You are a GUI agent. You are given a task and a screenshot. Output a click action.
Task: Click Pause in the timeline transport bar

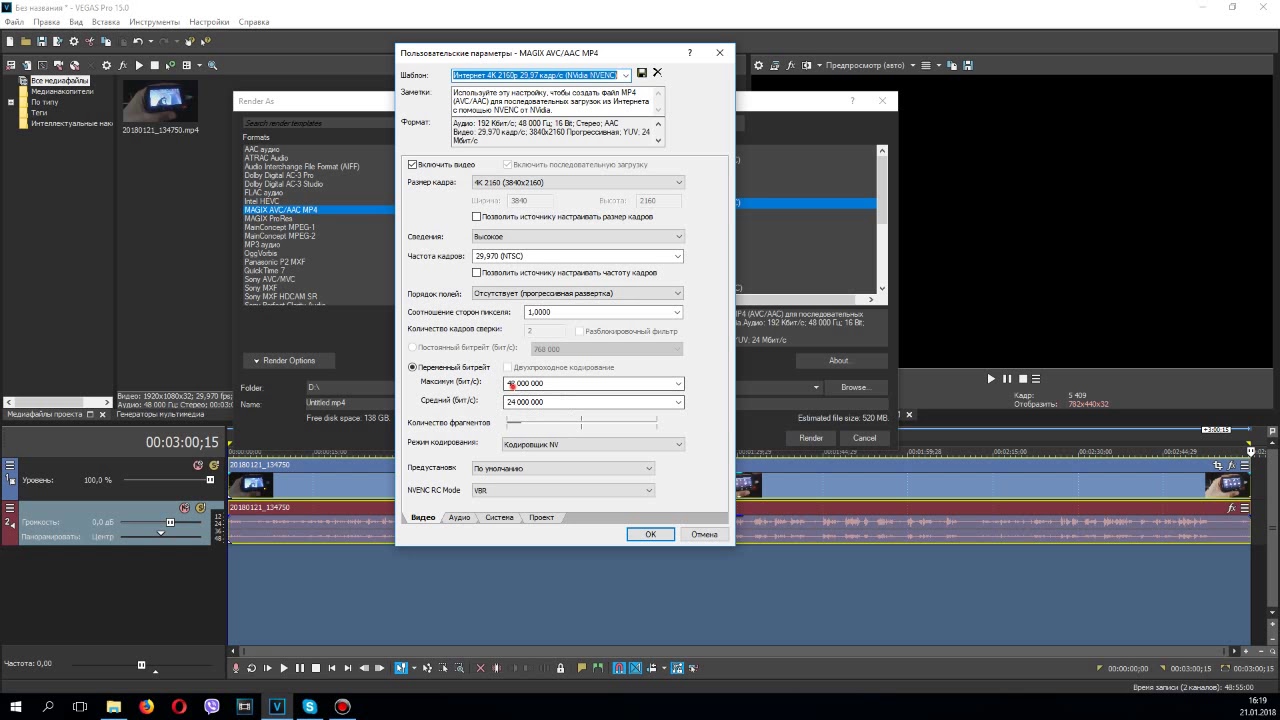(x=300, y=668)
